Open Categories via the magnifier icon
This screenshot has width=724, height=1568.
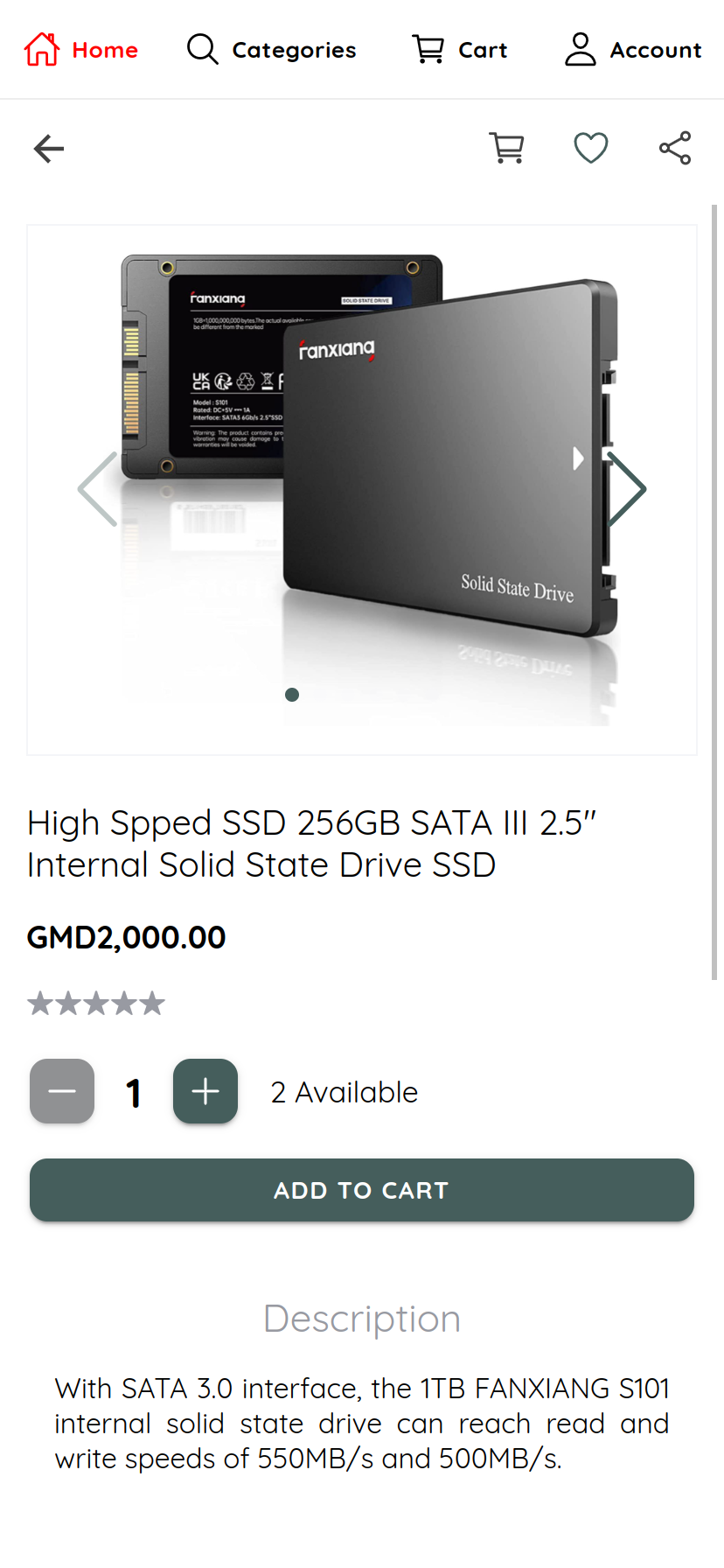(202, 50)
